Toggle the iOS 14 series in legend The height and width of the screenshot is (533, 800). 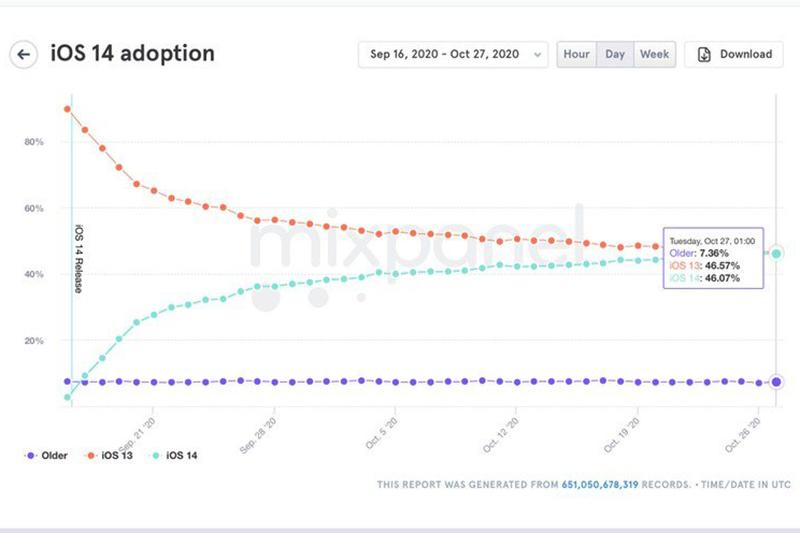[x=175, y=456]
